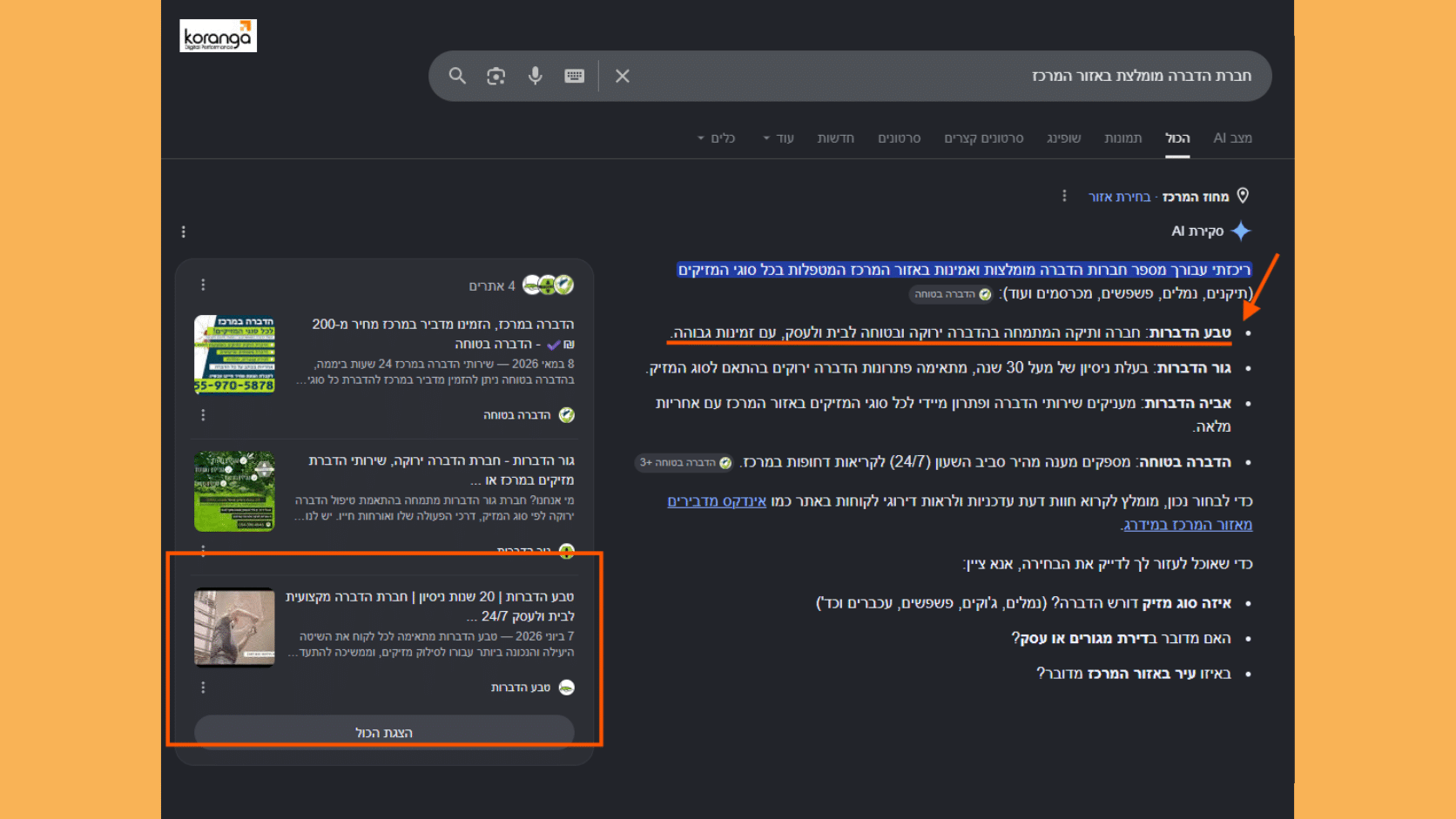Click the location pin icon
Image resolution: width=1456 pixels, height=819 pixels.
tap(1243, 196)
